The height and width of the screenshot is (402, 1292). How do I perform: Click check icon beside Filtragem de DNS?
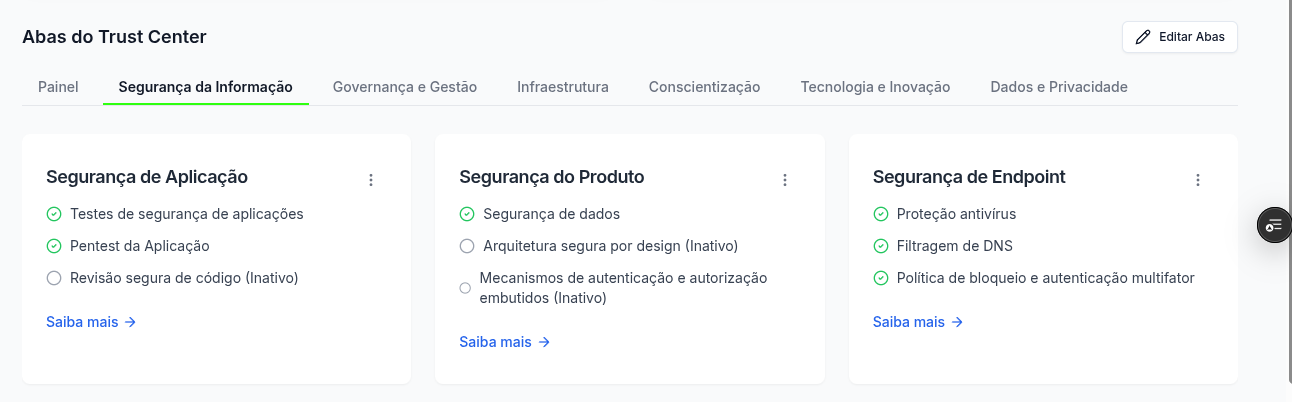[881, 246]
